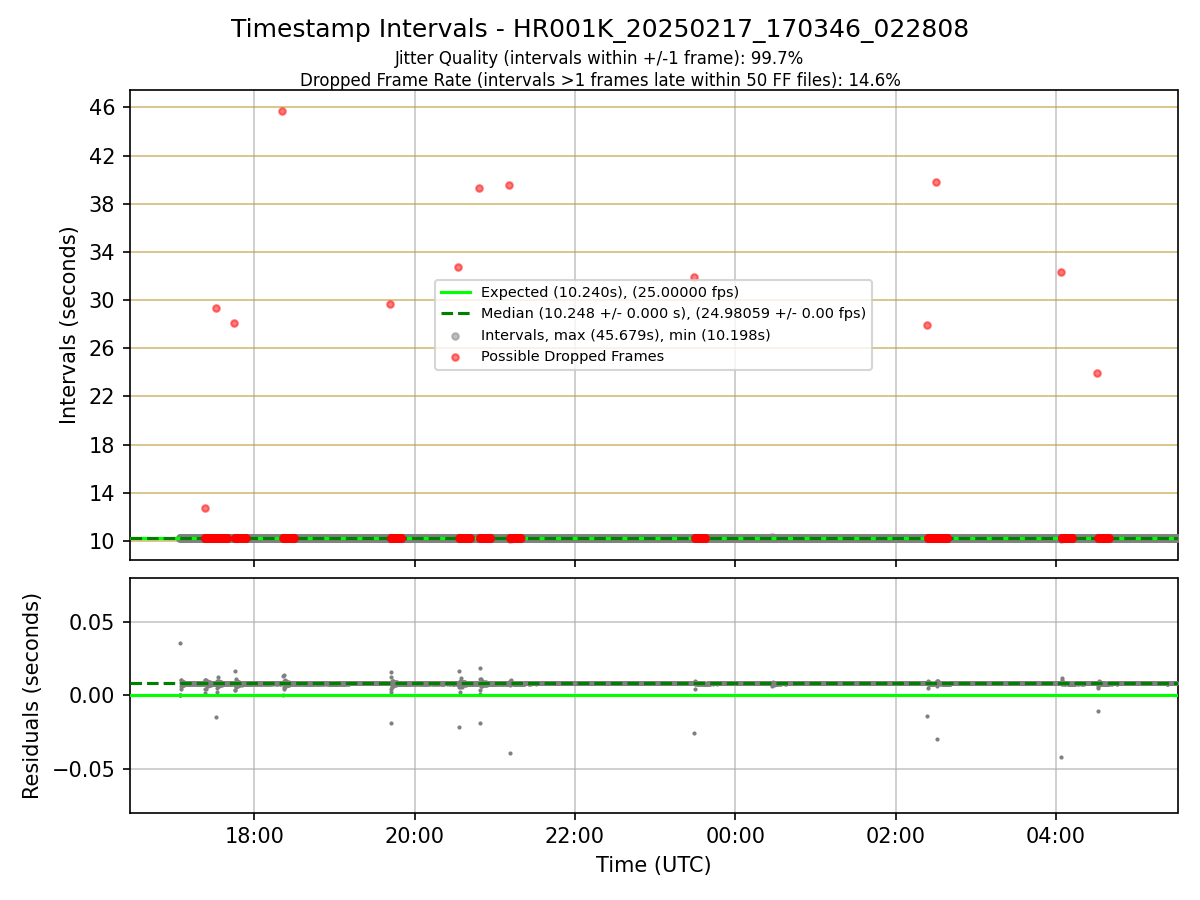This screenshot has width=1200, height=900.
Task: Click the Intervals (seconds) y-axis label
Action: point(69,325)
